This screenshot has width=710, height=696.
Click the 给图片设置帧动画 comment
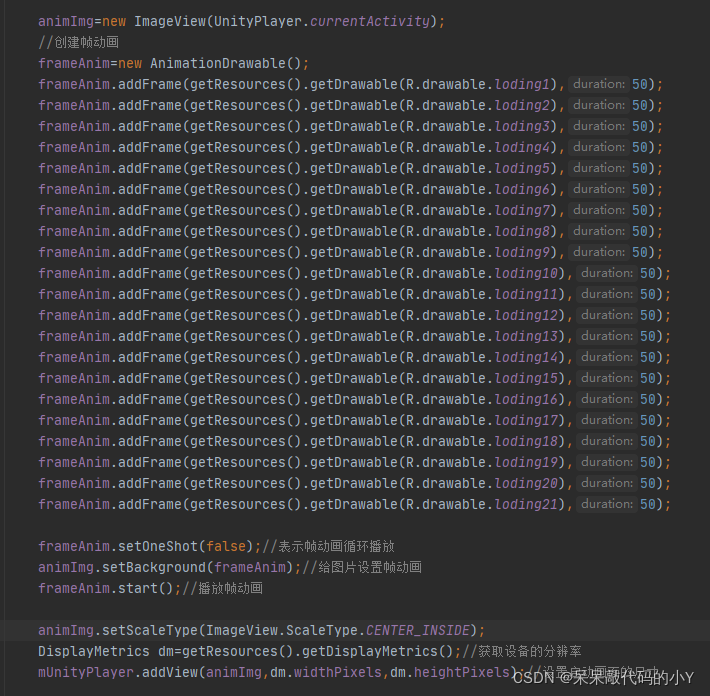(370, 567)
